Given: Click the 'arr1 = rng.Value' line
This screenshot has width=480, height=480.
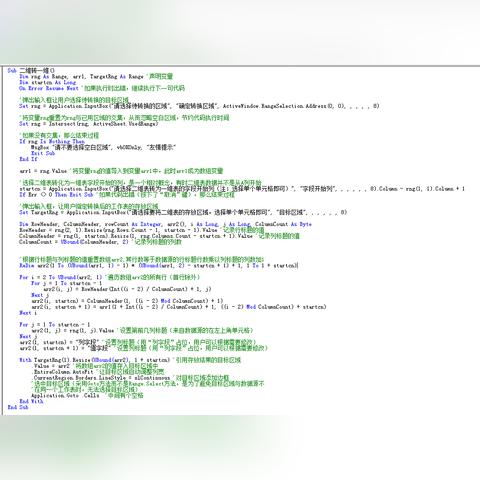Looking at the screenshot, I should click(x=121, y=171).
